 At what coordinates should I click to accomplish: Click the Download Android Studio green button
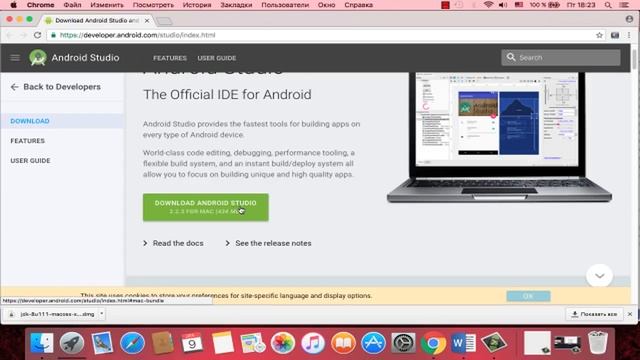(206, 207)
